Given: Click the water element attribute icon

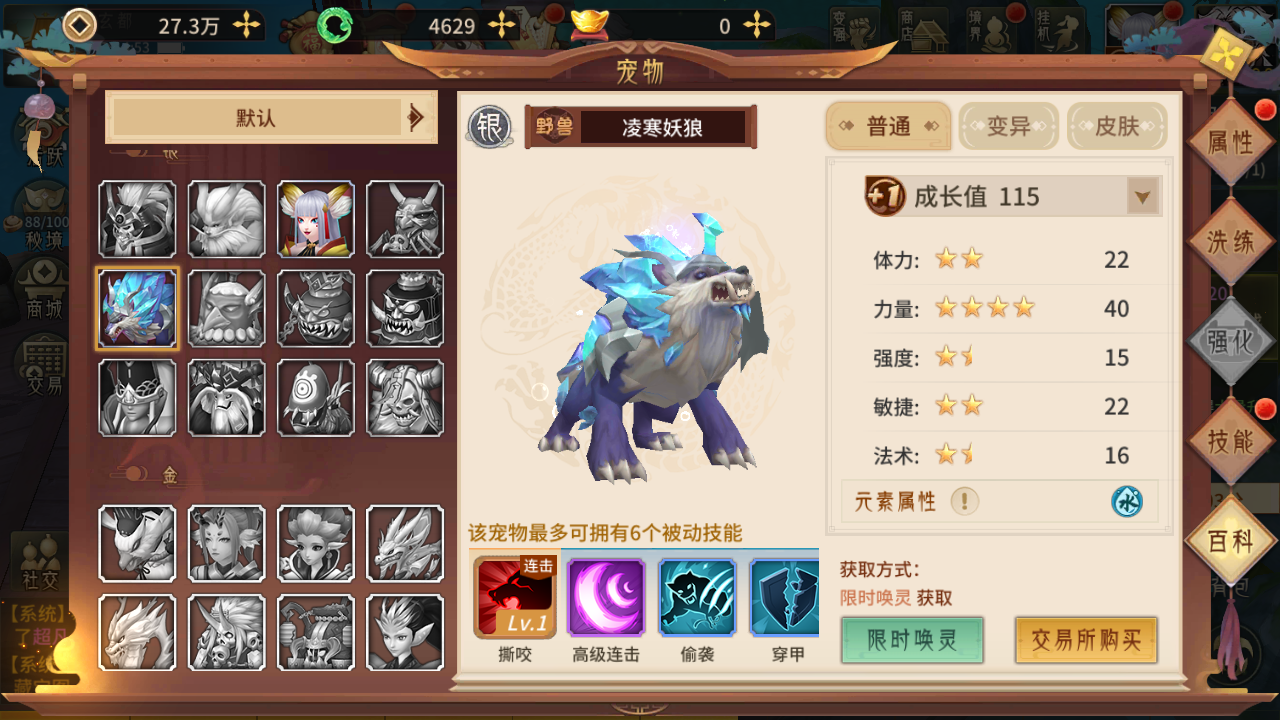Looking at the screenshot, I should click(x=1127, y=501).
